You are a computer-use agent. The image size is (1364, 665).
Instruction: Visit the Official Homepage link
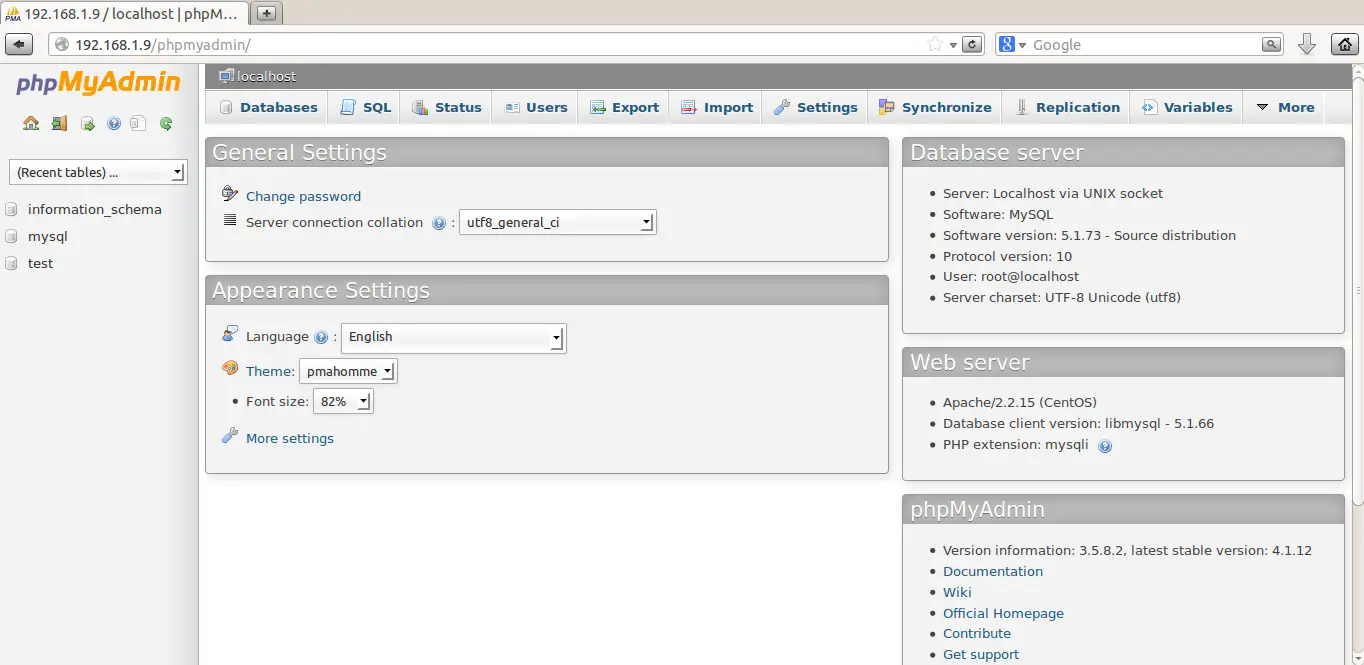tap(1003, 613)
